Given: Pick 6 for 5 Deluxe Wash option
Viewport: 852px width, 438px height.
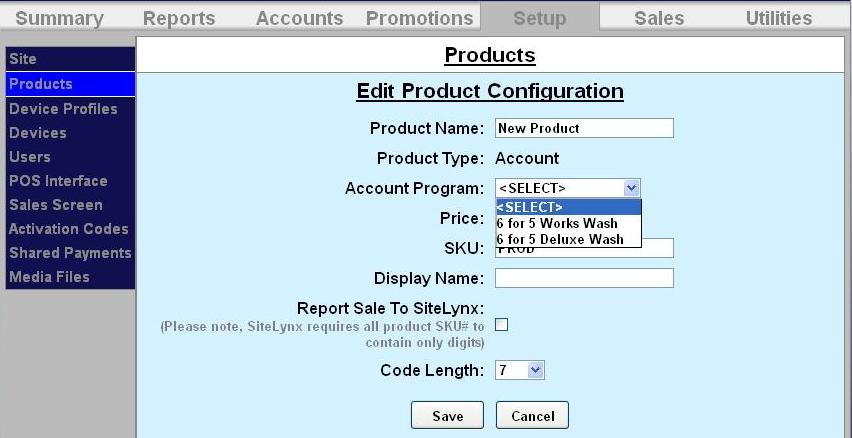Looking at the screenshot, I should [x=560, y=239].
